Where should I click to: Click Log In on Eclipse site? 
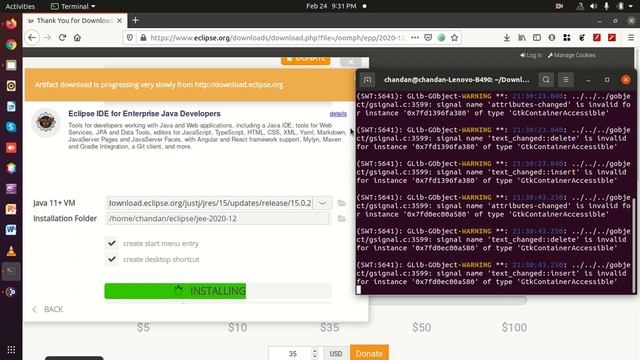pos(531,55)
